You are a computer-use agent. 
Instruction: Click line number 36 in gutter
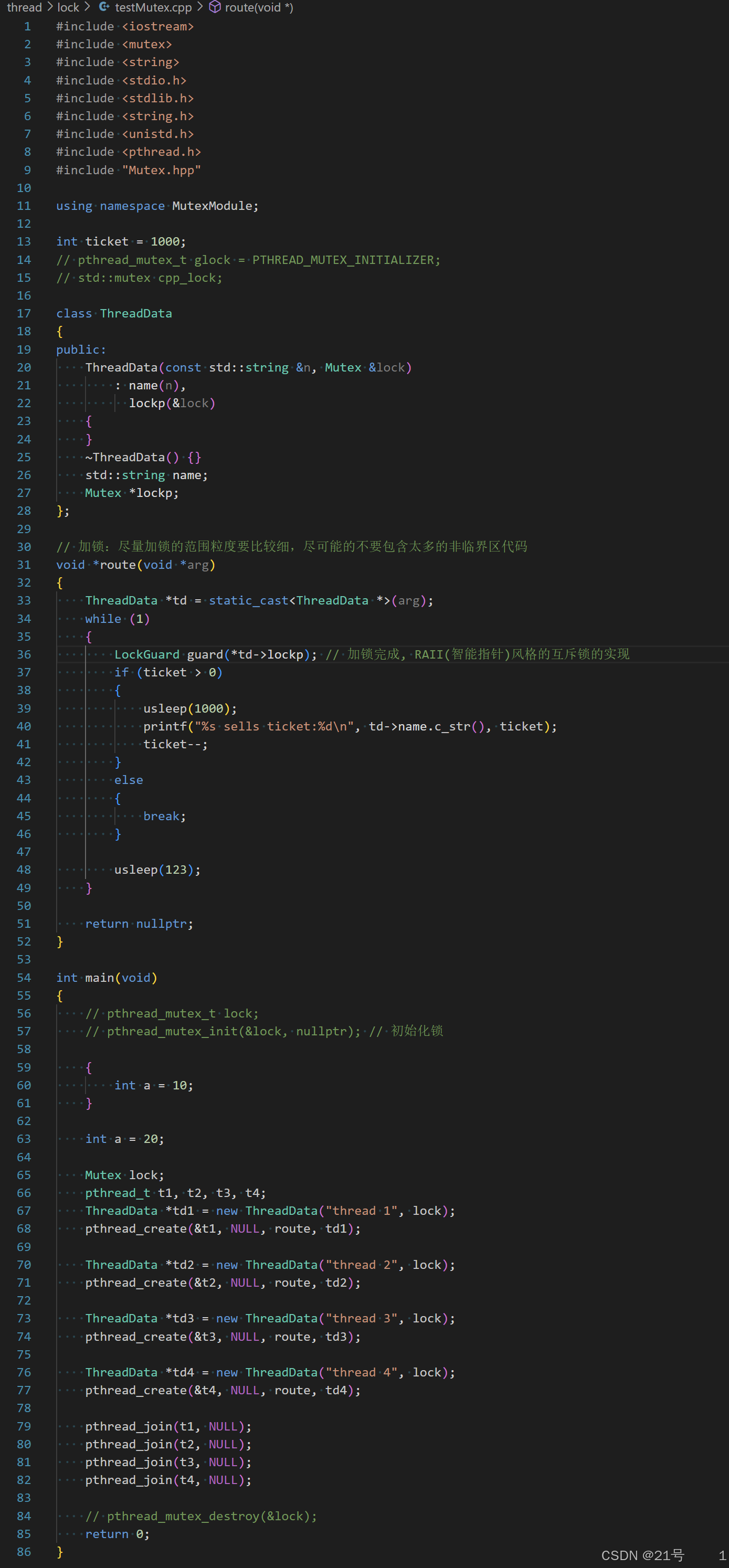pyautogui.click(x=24, y=654)
